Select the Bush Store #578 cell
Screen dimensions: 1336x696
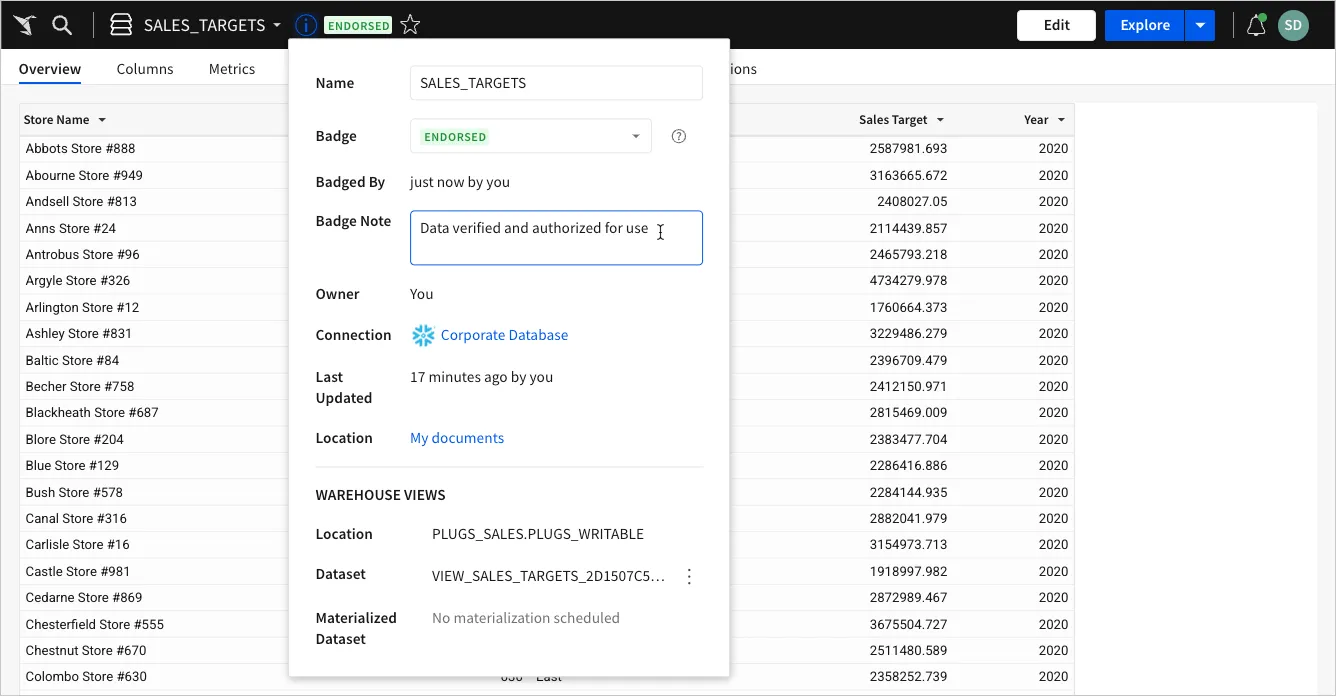(x=74, y=492)
